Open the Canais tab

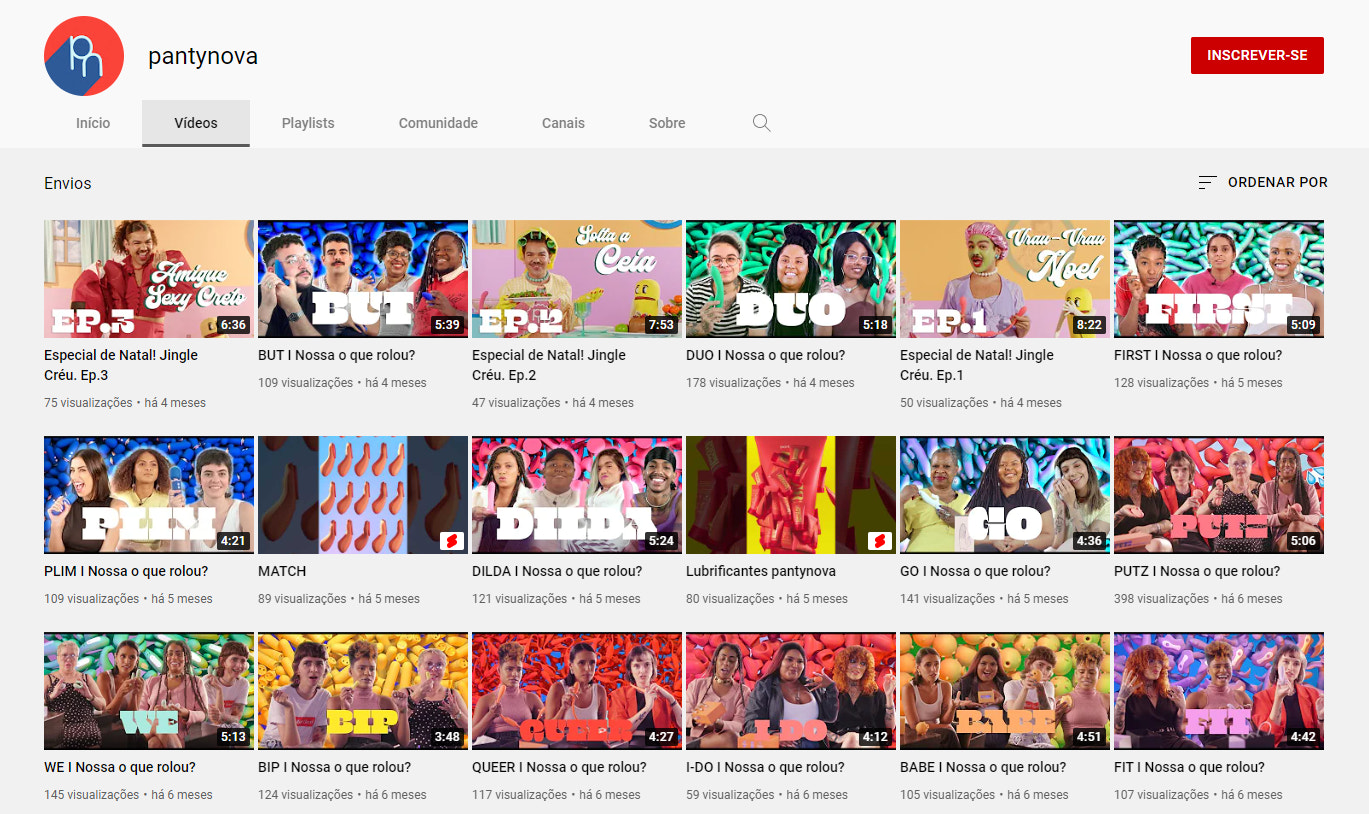click(x=563, y=122)
